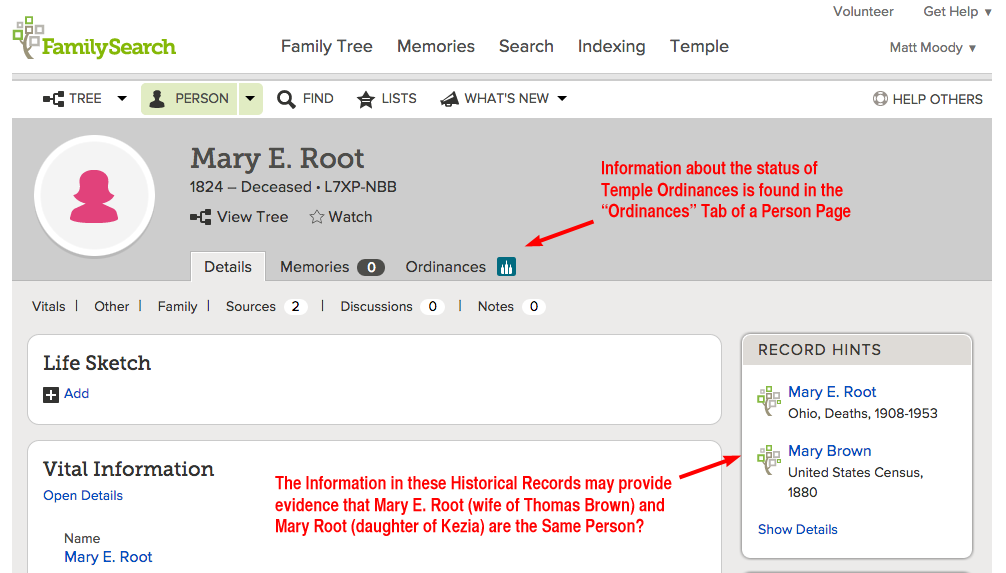The height and width of the screenshot is (573, 1006).
Task: Switch to the Memories tab
Action: pos(314,267)
